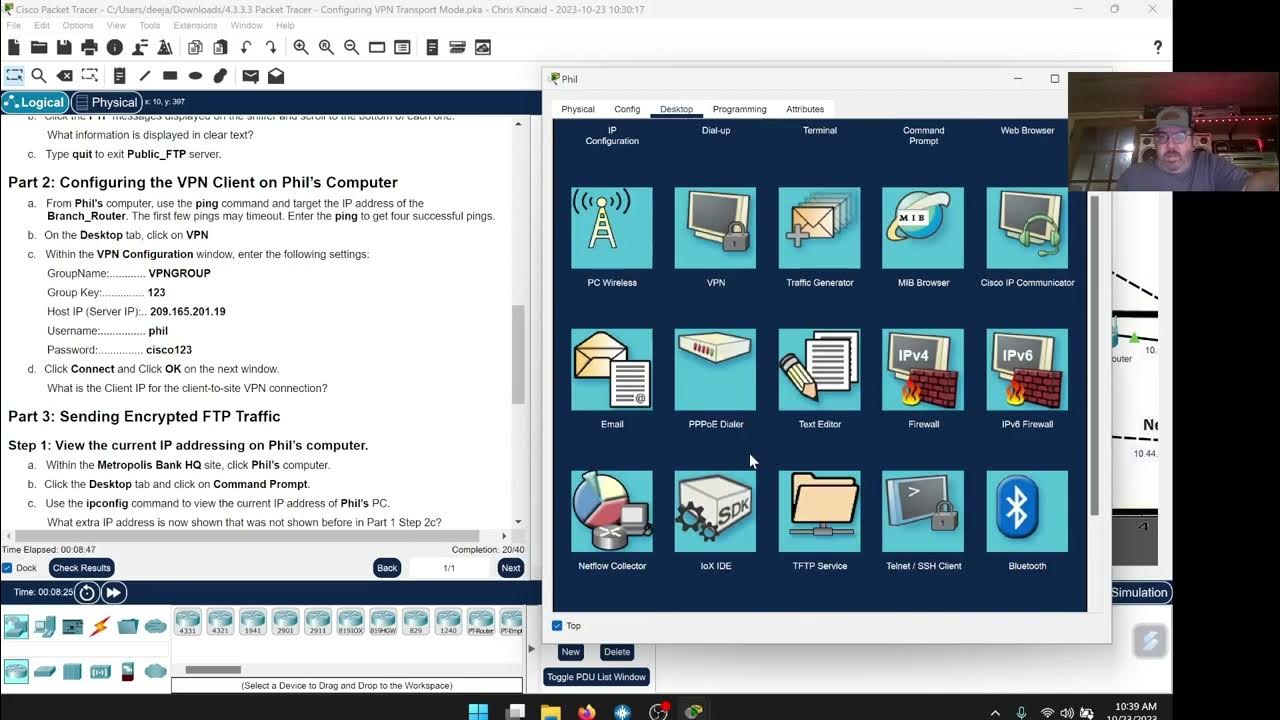Screen dimensions: 1280x720
Task: Open the Options menu
Action: click(x=78, y=25)
